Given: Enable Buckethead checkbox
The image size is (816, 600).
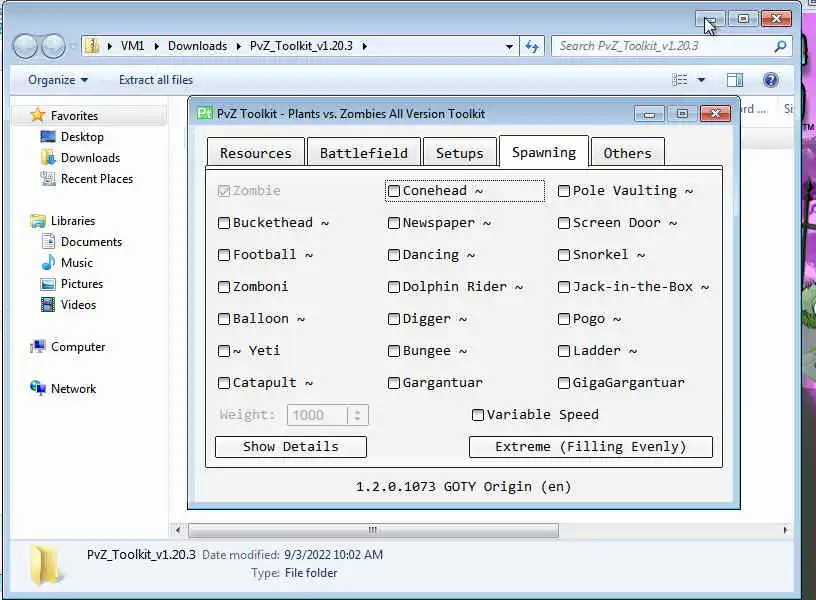Looking at the screenshot, I should tap(224, 223).
